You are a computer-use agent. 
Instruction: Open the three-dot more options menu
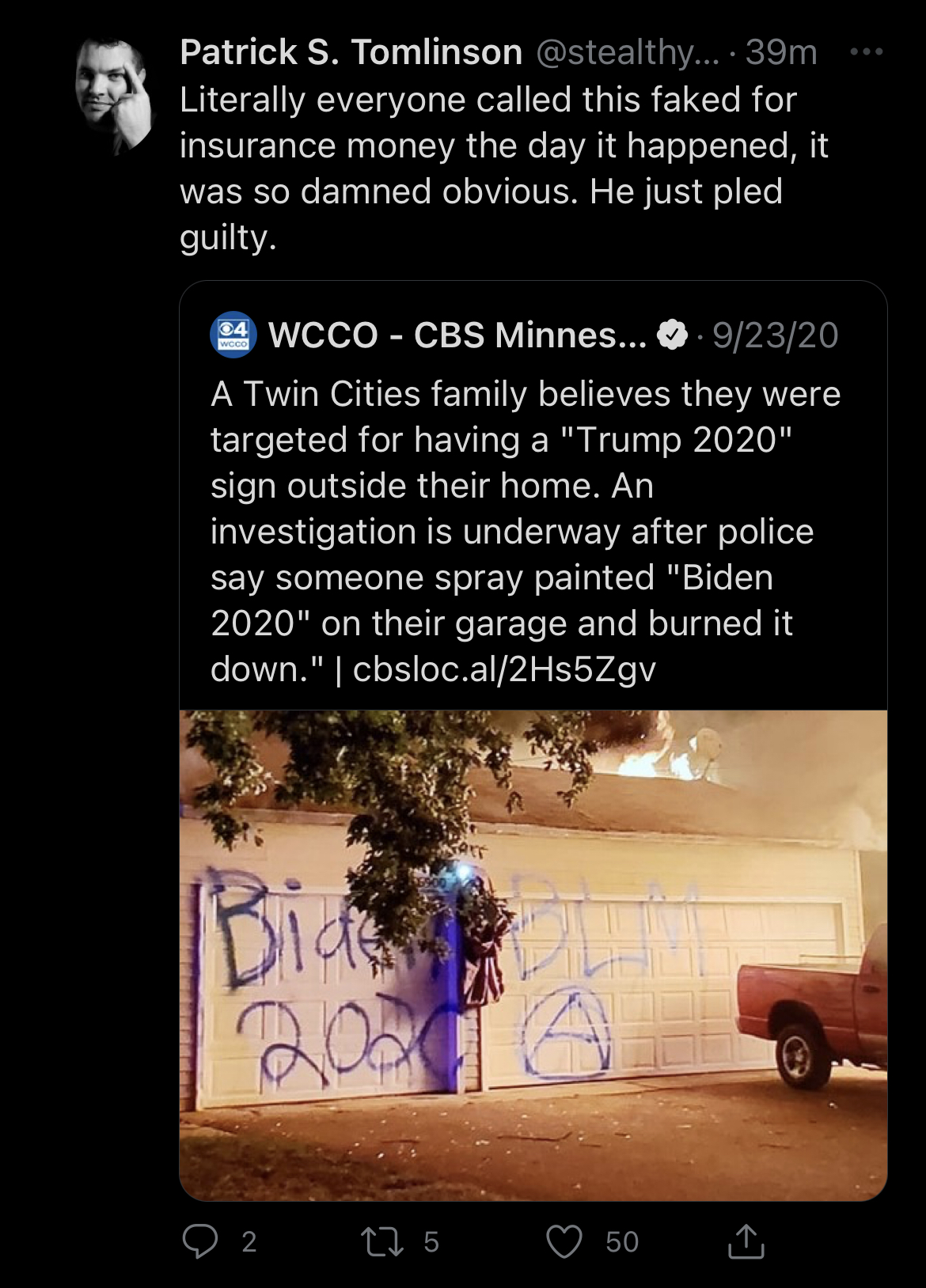tap(867, 52)
